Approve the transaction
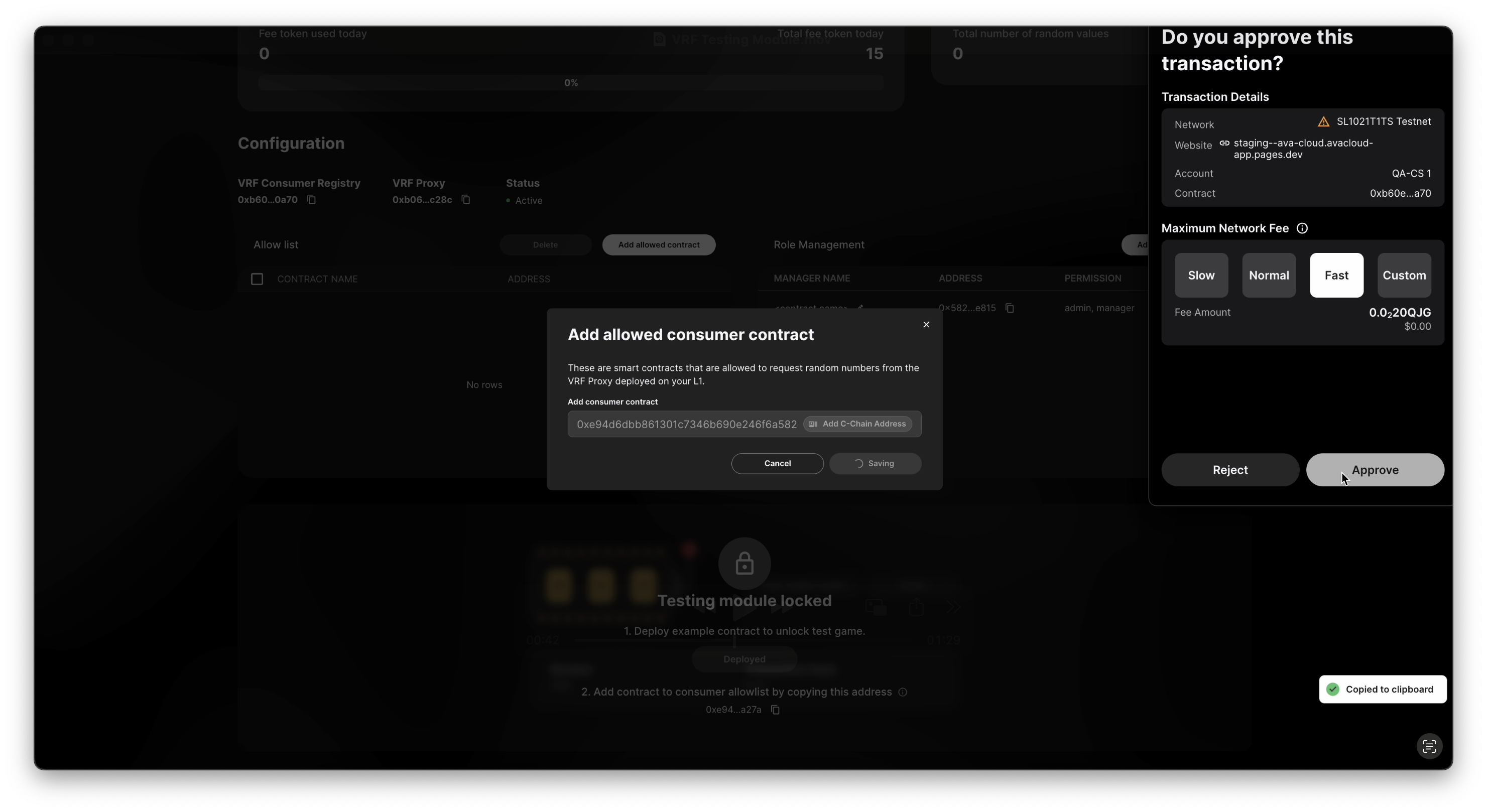 1375,470
